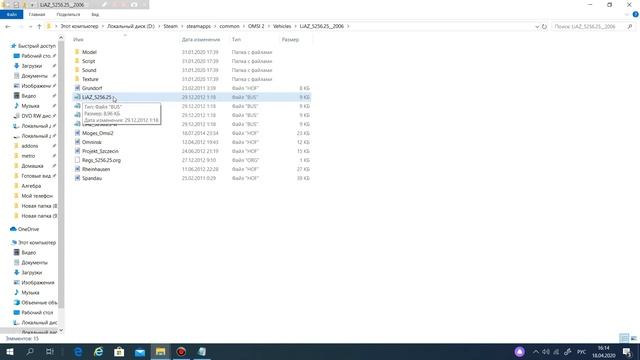Open taskbar search magnifier
The image size is (640, 360).
coord(30,352)
